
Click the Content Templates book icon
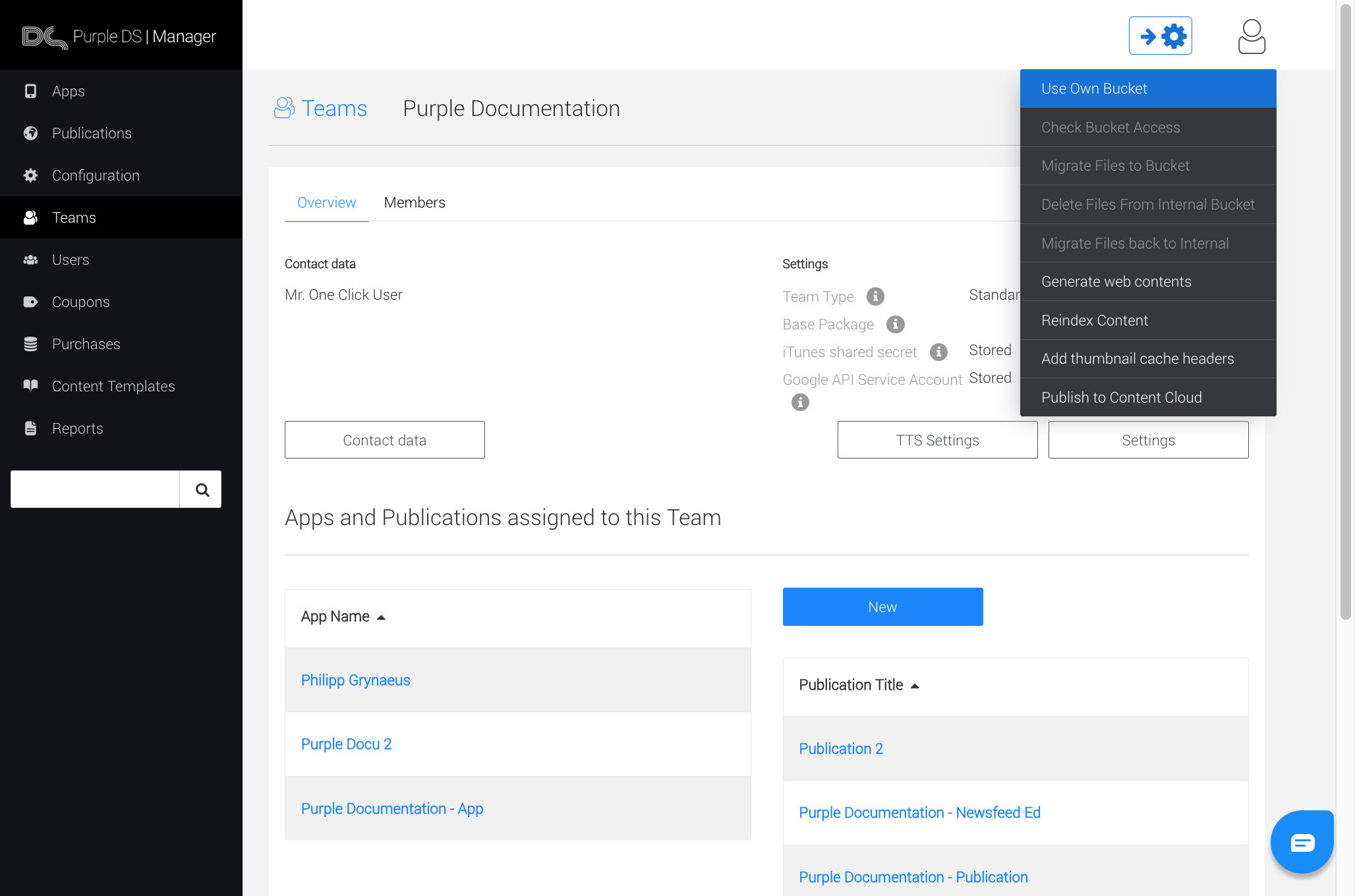30,385
